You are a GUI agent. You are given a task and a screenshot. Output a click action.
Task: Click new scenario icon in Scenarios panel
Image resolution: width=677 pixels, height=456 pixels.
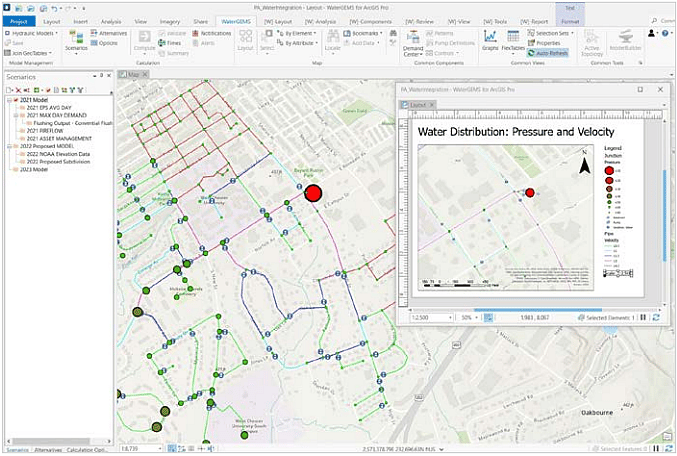tap(9, 90)
